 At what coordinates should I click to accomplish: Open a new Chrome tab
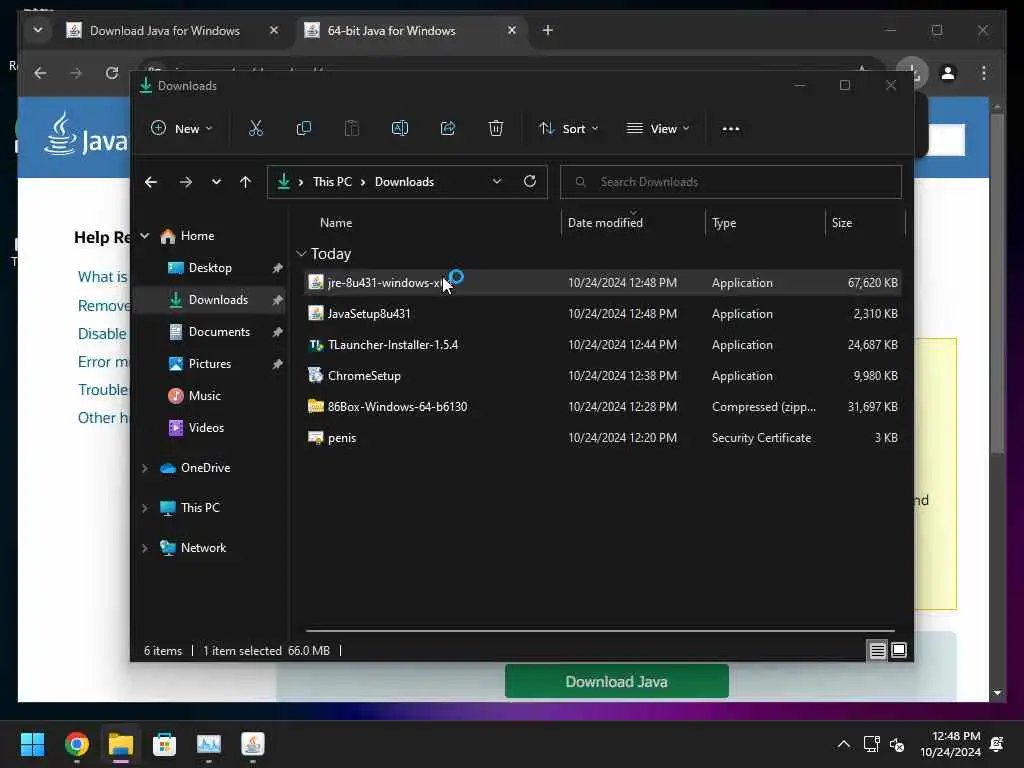point(548,30)
